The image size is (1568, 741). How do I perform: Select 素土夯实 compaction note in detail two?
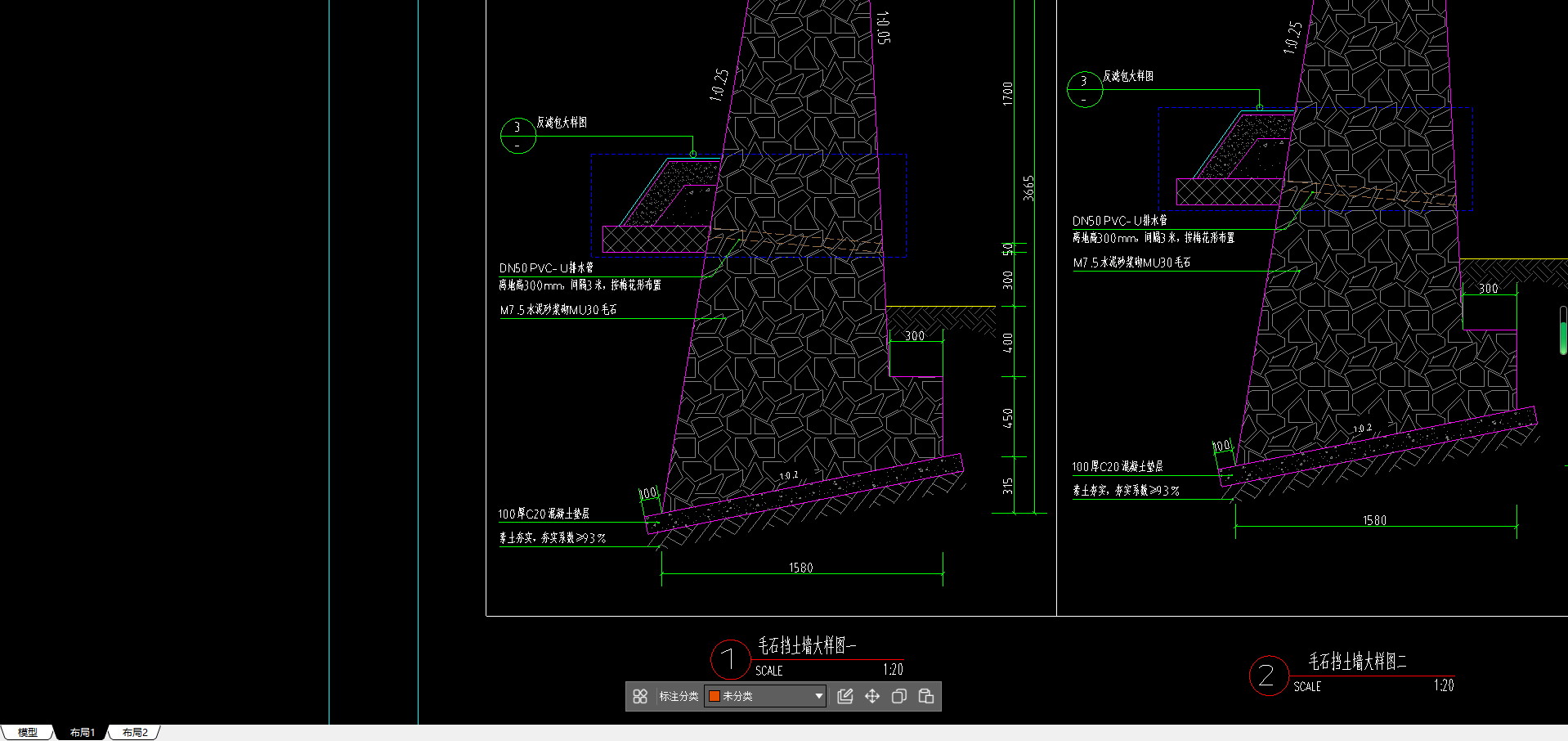pyautogui.click(x=1127, y=491)
